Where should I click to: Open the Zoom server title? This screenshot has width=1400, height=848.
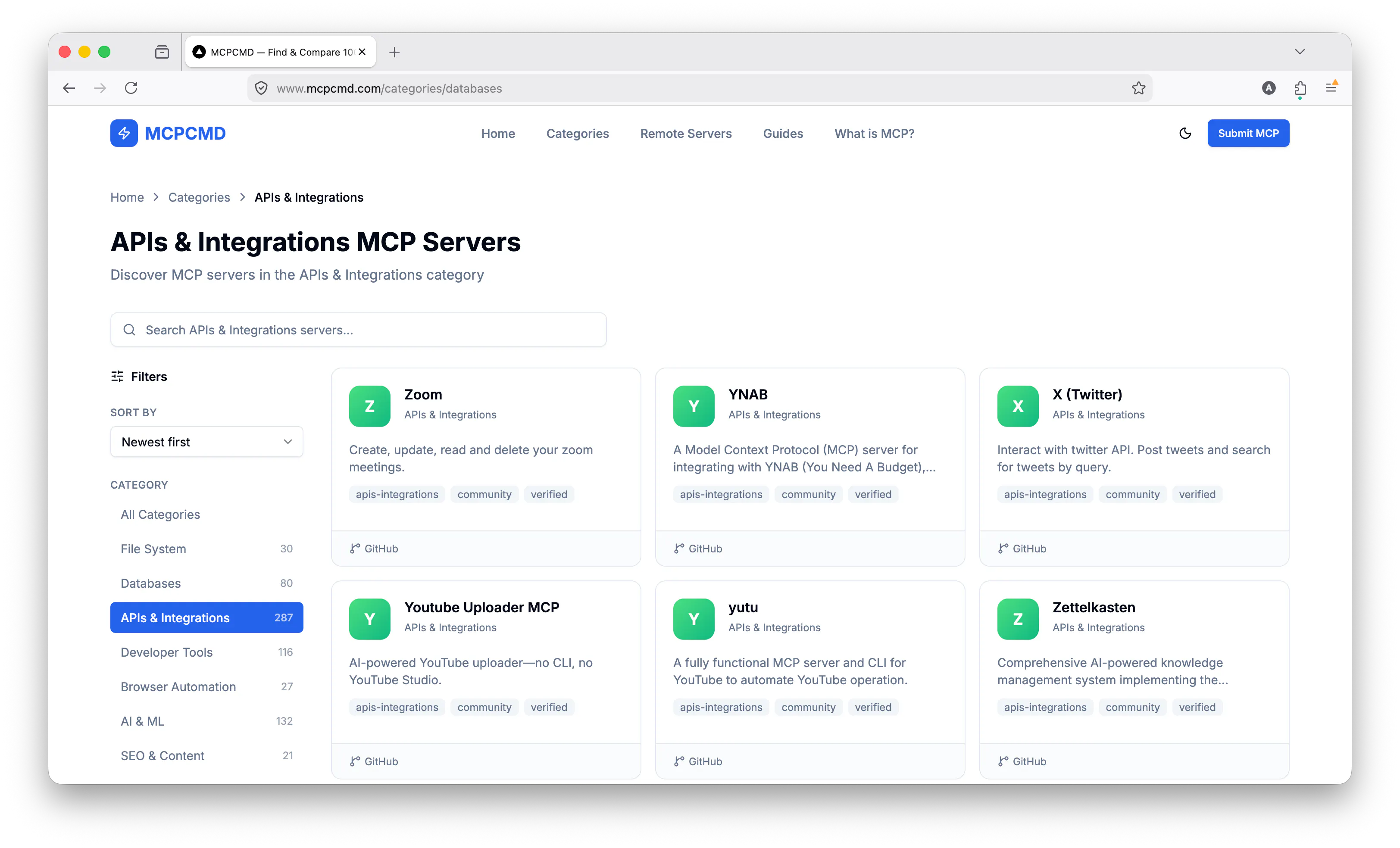pyautogui.click(x=423, y=394)
